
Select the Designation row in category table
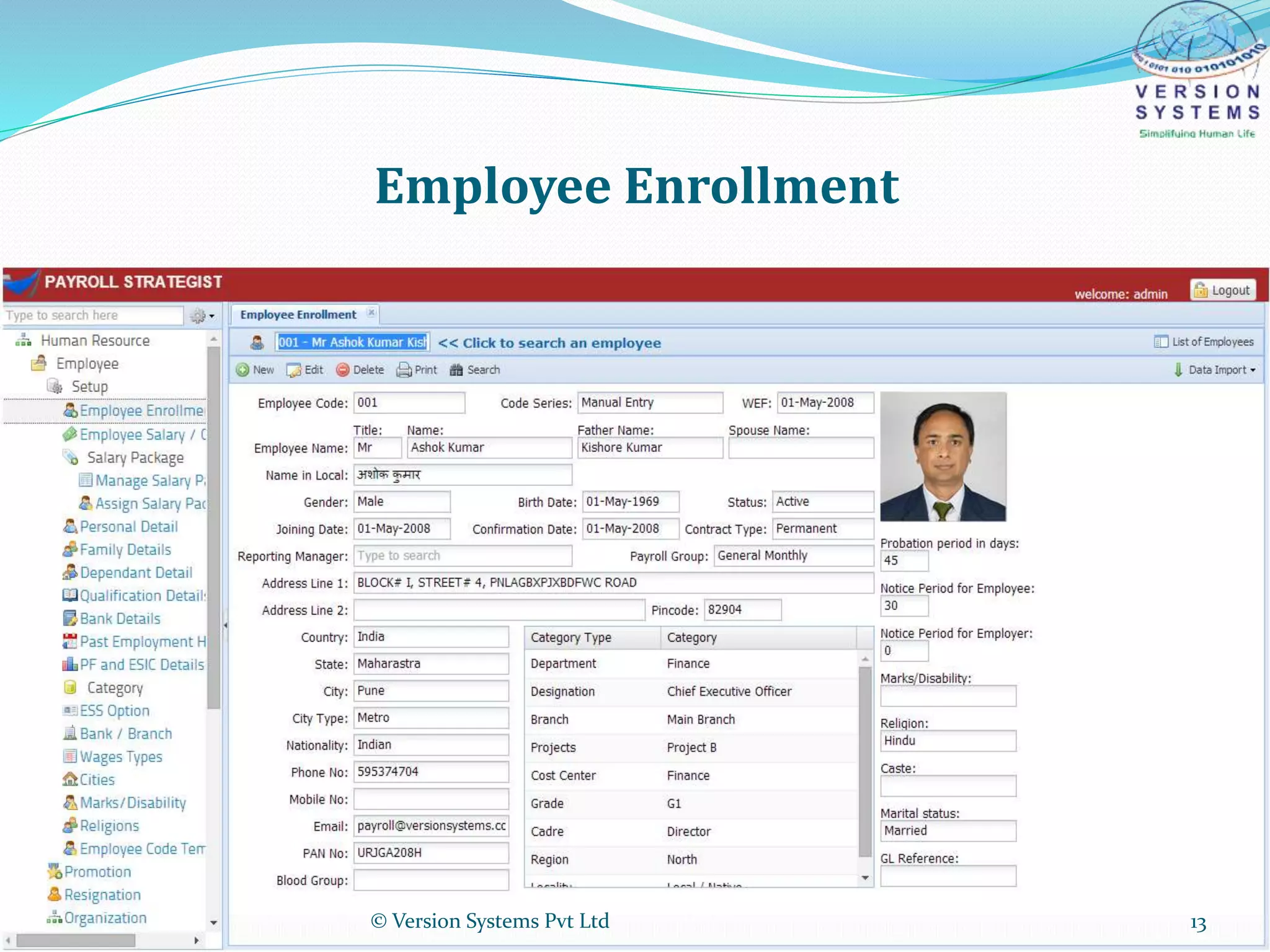pyautogui.click(x=691, y=692)
